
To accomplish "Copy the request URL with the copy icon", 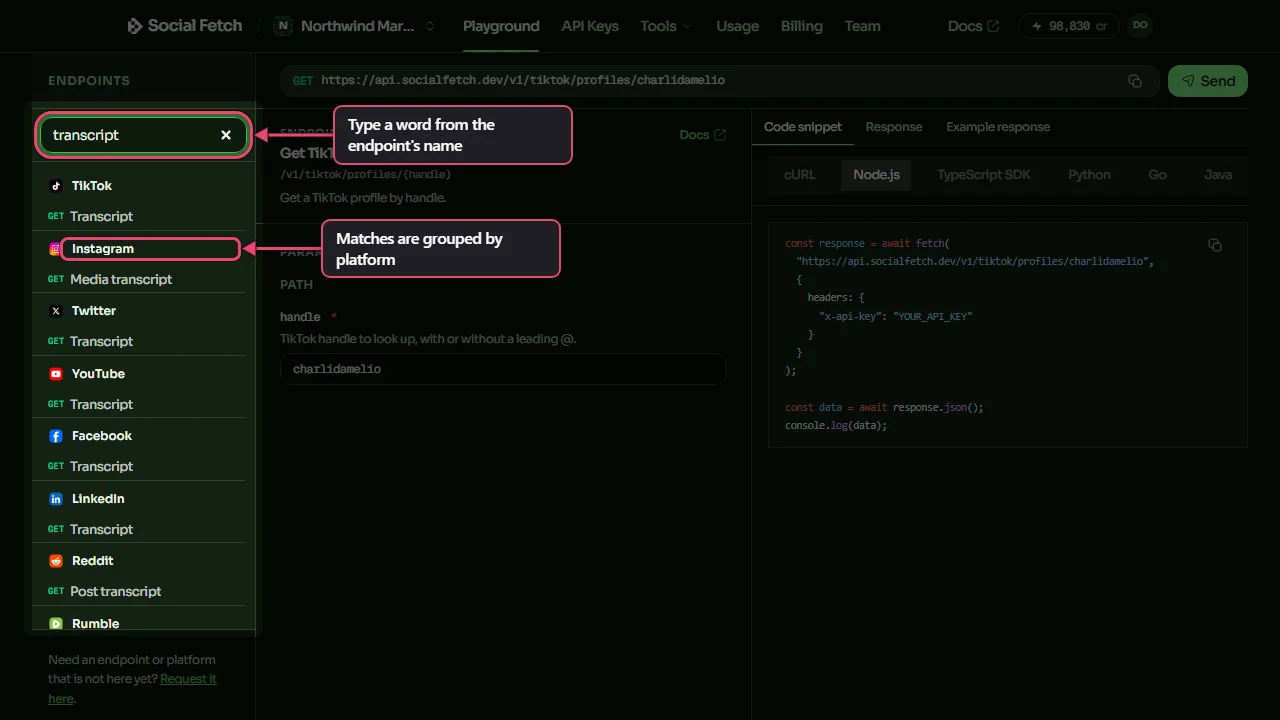I will [1135, 81].
